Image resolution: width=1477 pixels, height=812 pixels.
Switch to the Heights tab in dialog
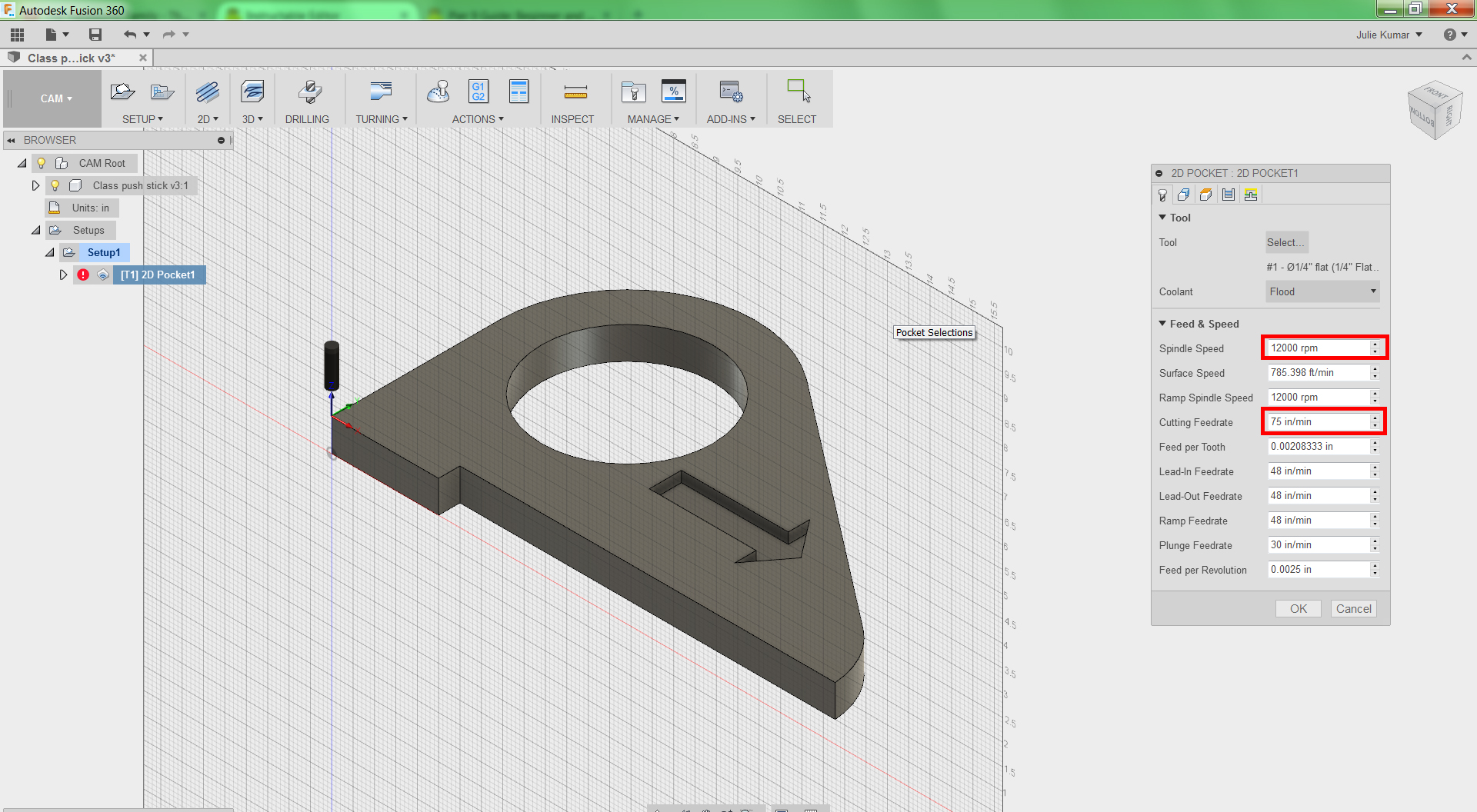click(1206, 195)
